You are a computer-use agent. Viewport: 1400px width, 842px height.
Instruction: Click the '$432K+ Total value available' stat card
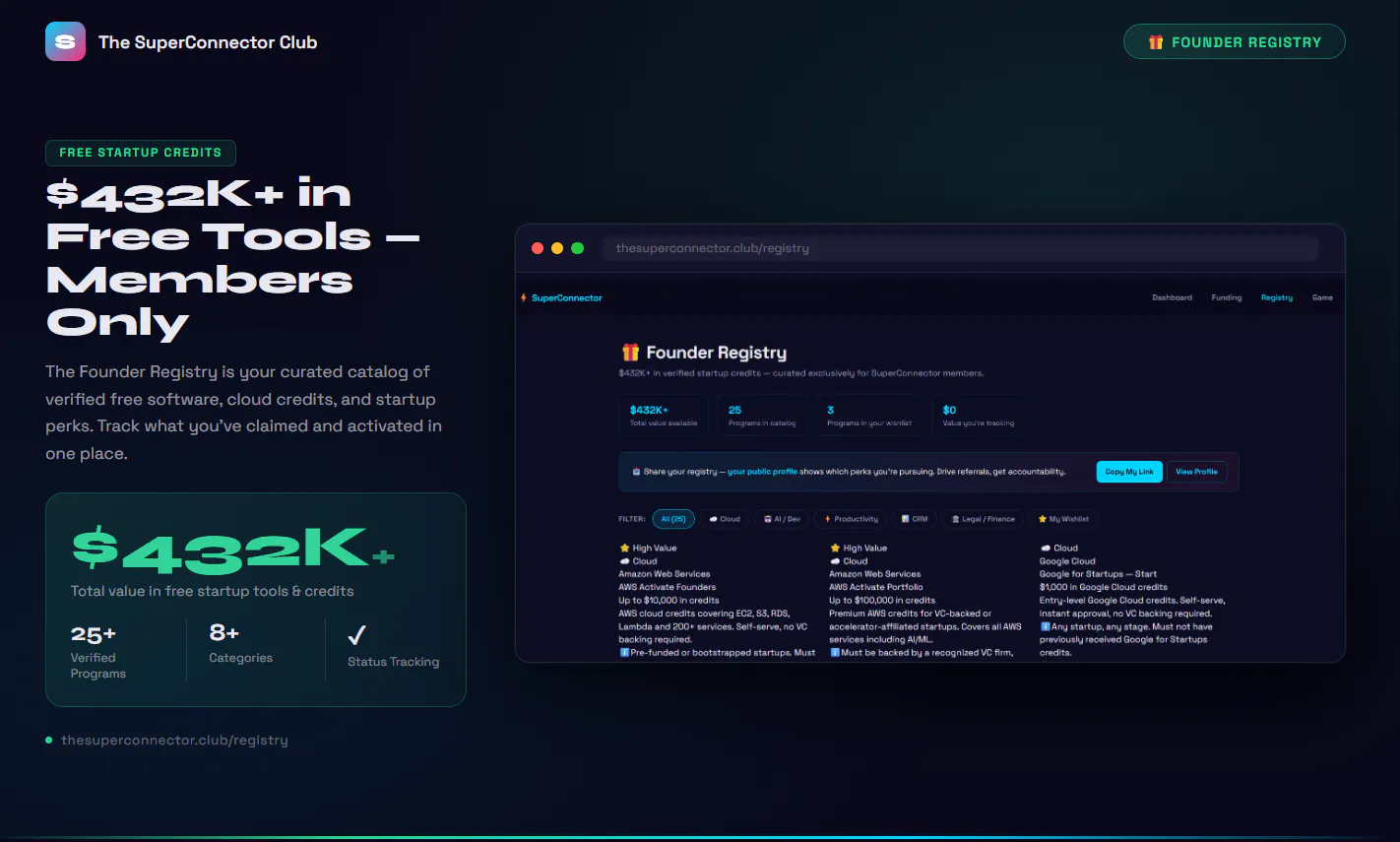pos(664,416)
